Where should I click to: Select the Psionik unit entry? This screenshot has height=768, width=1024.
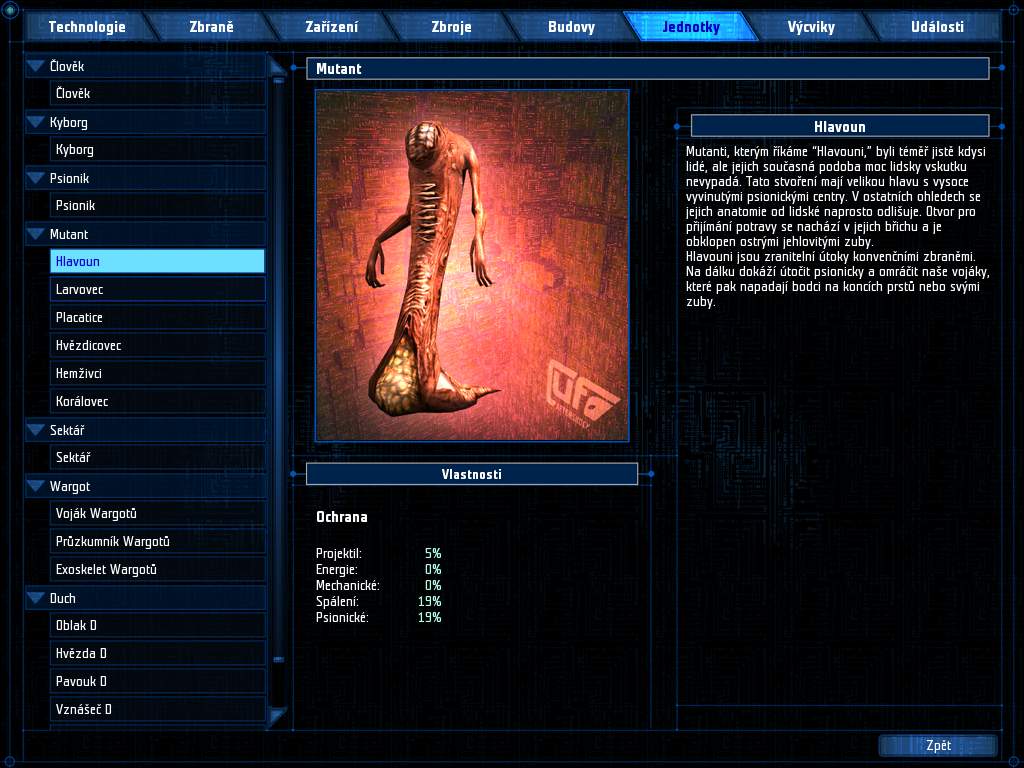[157, 205]
